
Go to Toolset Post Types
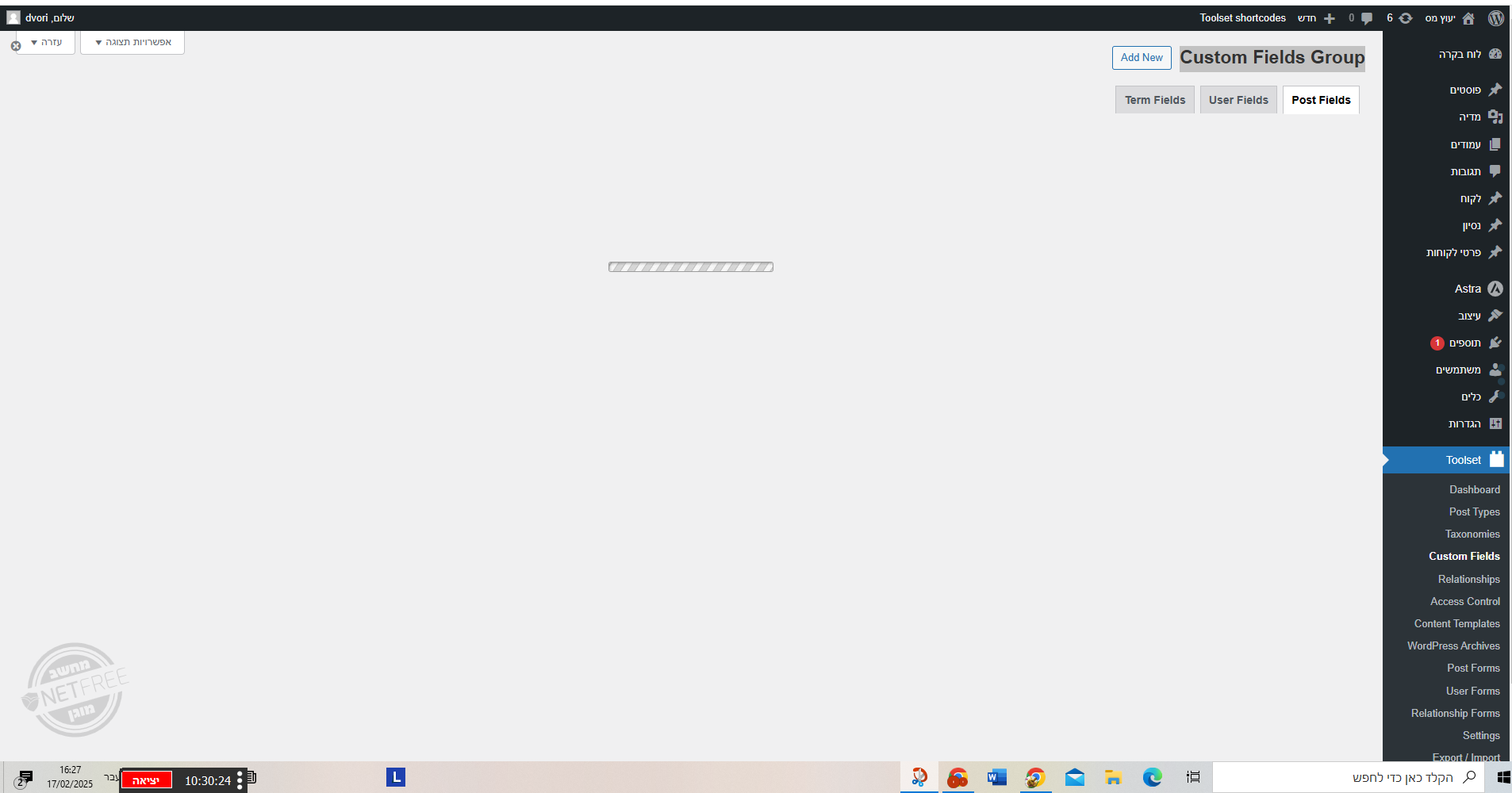click(1474, 511)
